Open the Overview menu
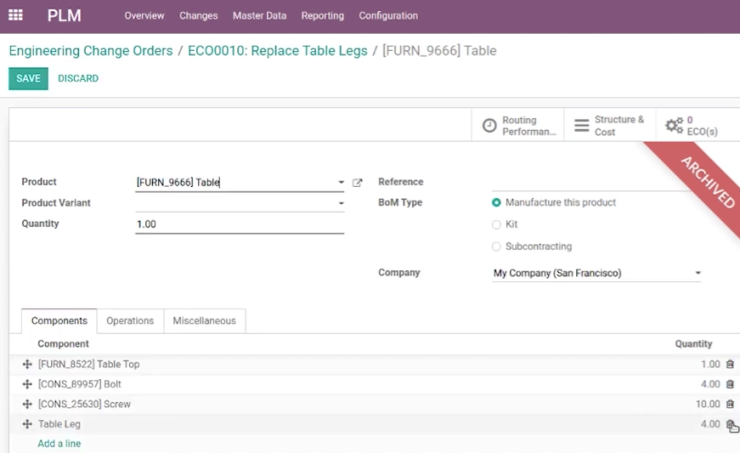Screen dimensions: 740x453 tap(144, 16)
